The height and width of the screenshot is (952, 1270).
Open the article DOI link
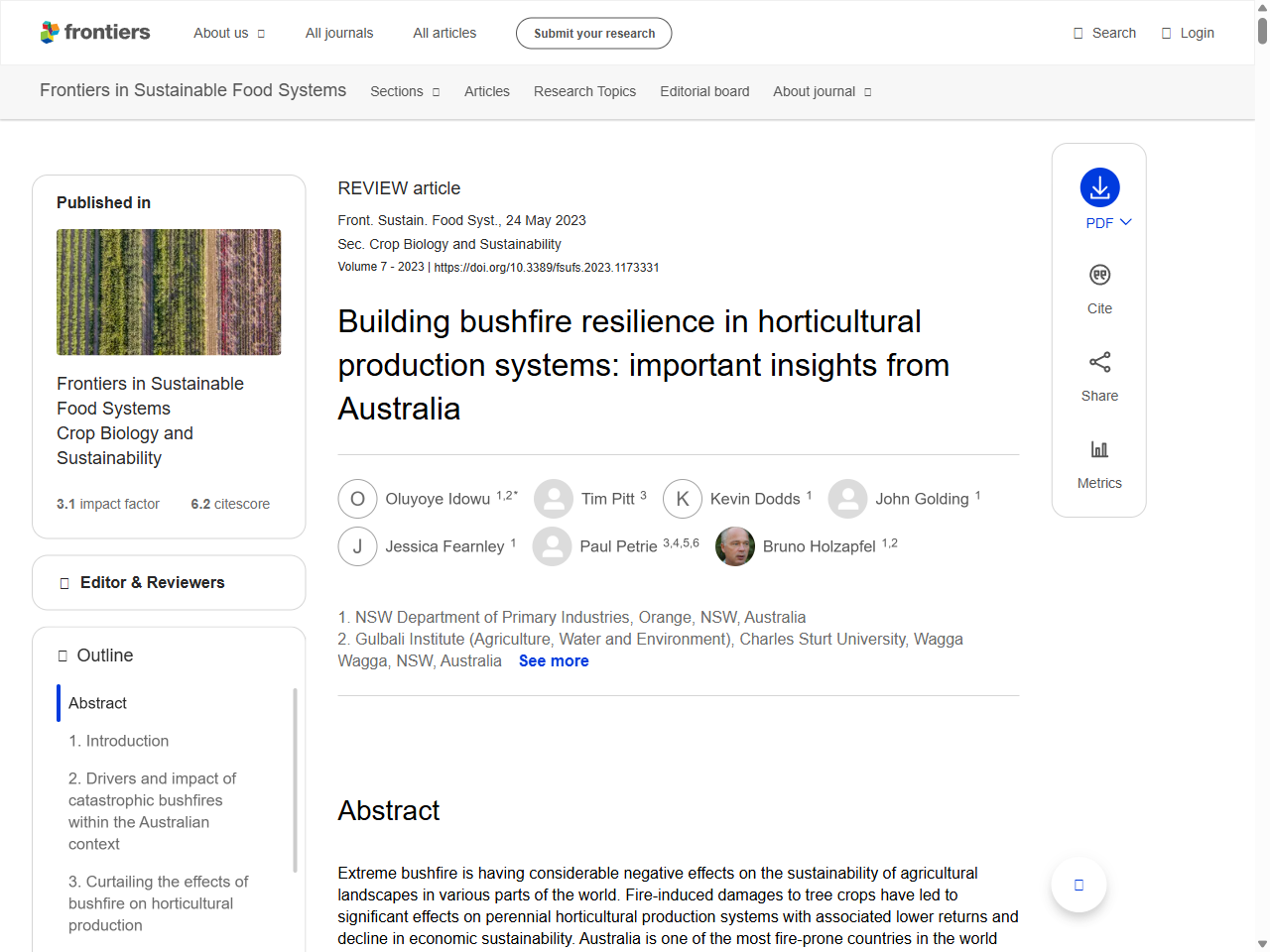click(x=547, y=268)
